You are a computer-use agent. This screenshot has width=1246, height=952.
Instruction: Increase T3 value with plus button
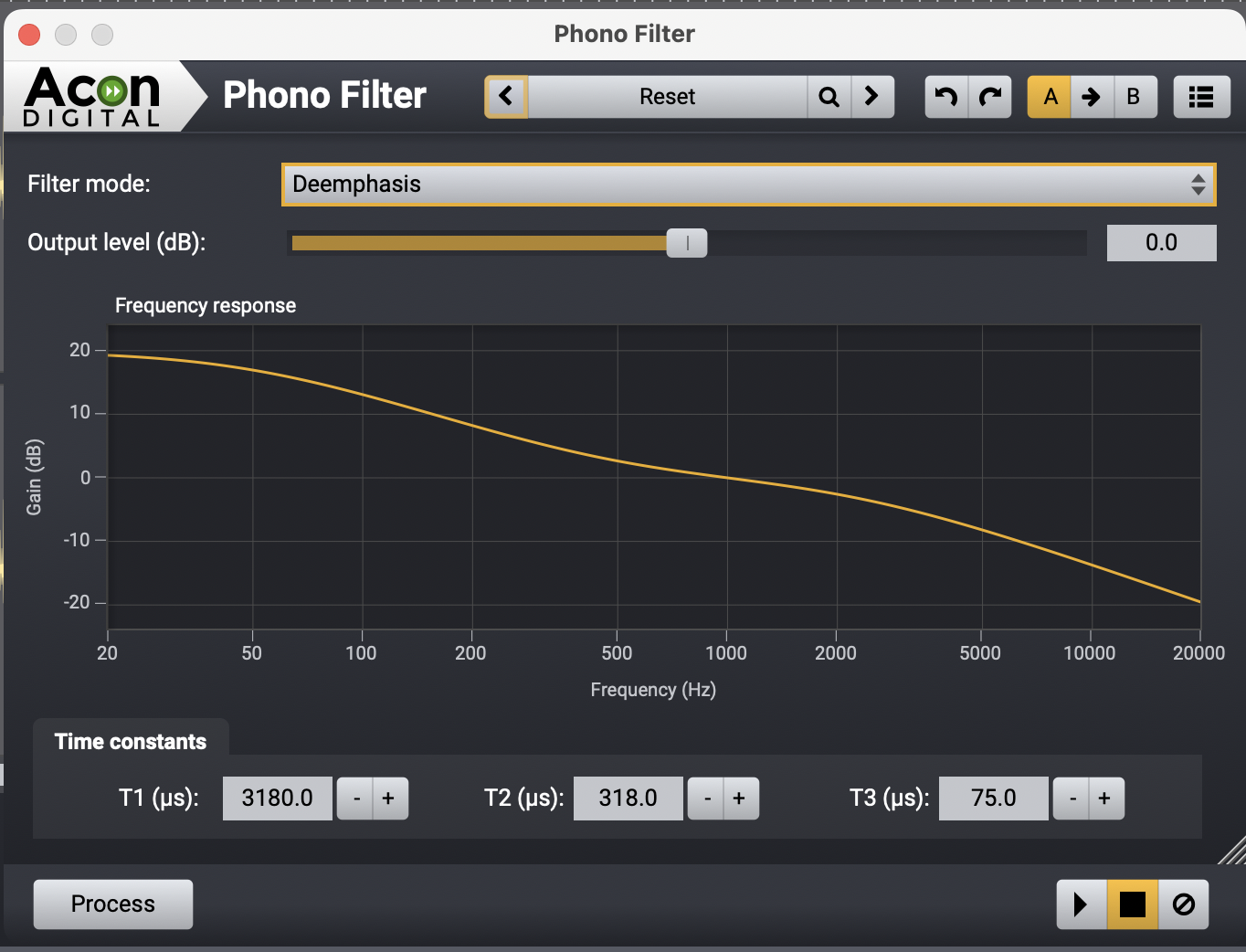click(1105, 799)
